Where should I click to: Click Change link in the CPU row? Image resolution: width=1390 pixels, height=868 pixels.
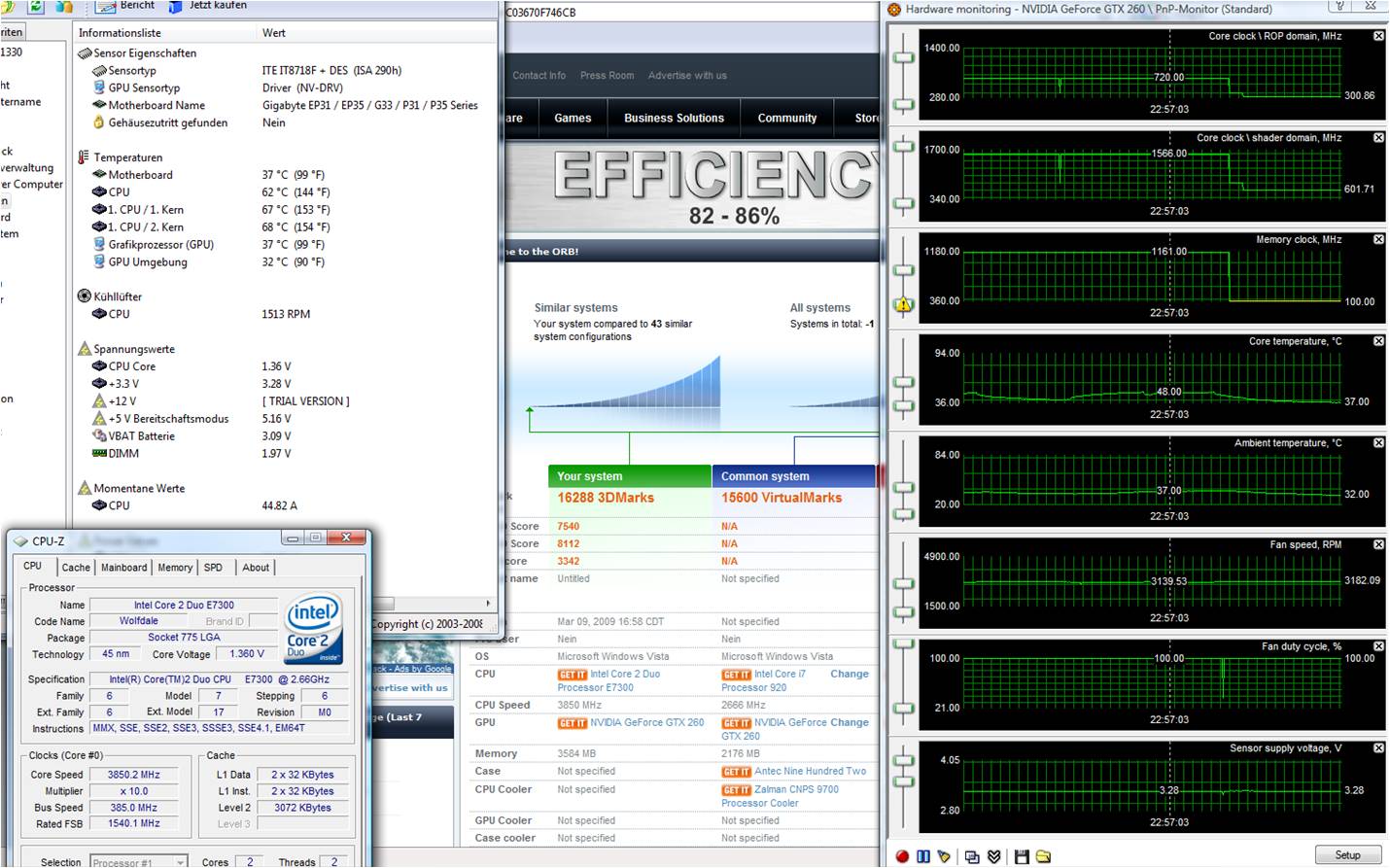tap(850, 674)
